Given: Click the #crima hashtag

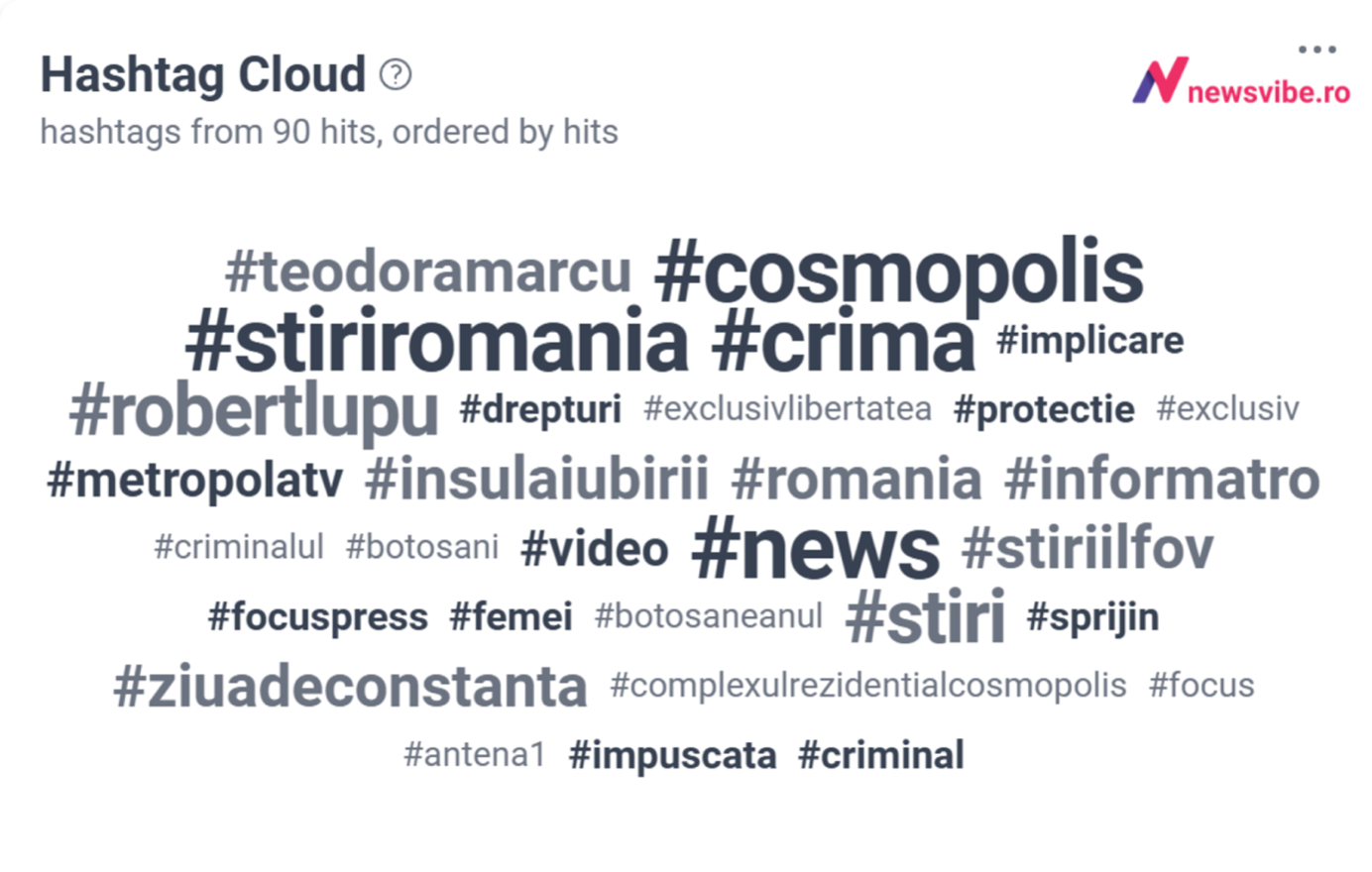Looking at the screenshot, I should 844,342.
